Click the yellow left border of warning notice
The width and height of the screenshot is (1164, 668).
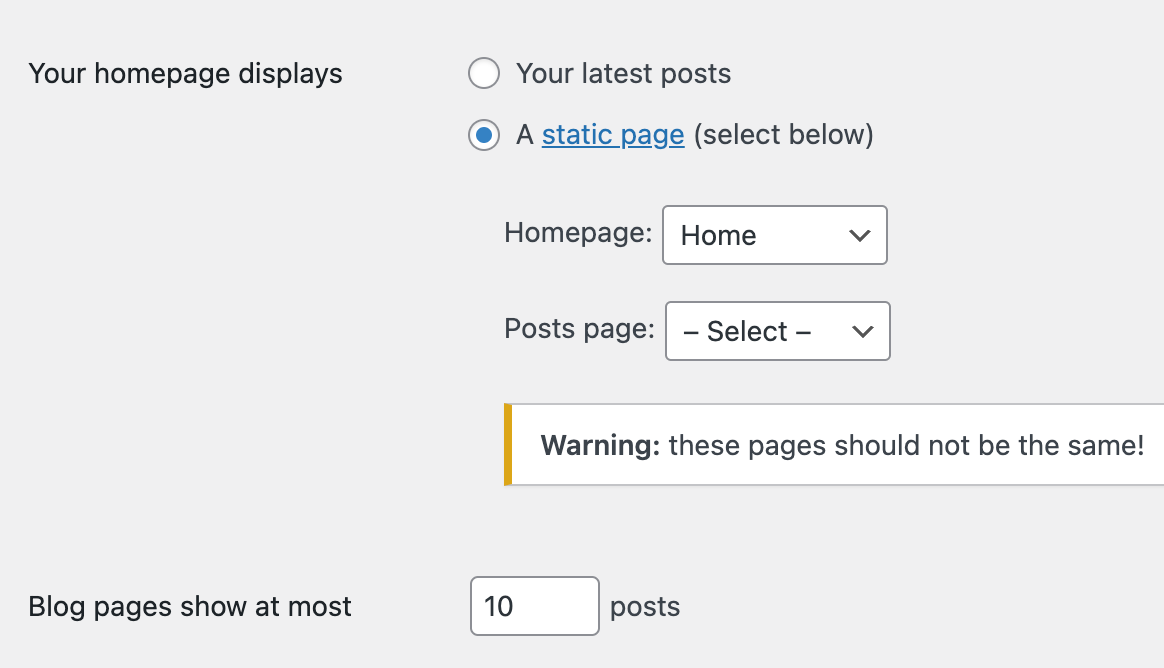tap(508, 445)
